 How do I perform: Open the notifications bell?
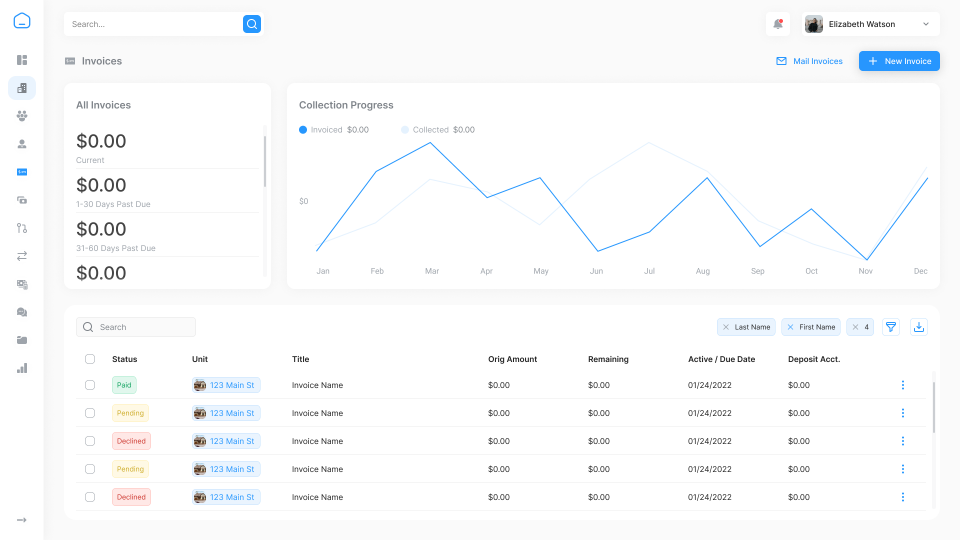pos(778,24)
